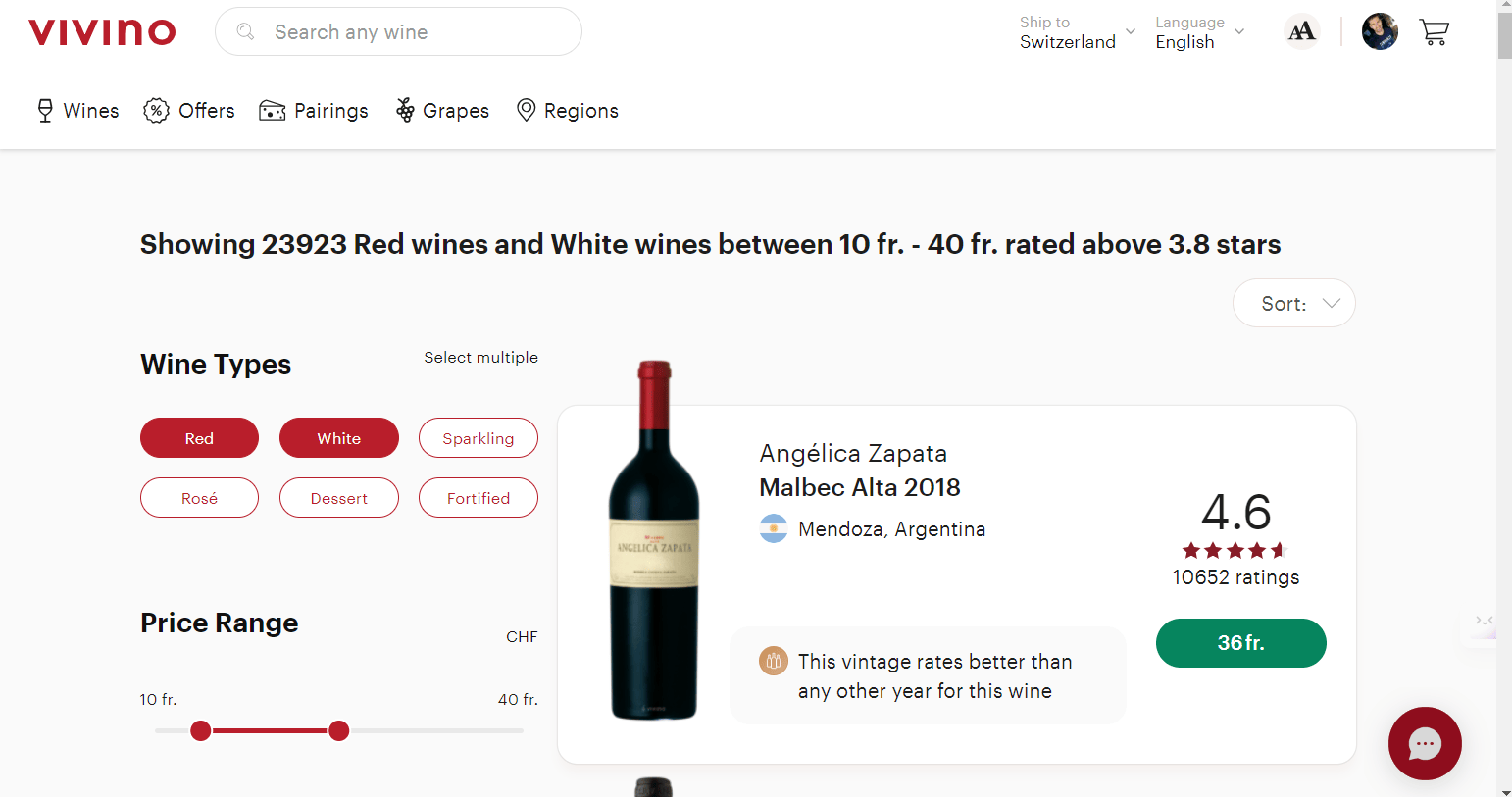Image resolution: width=1512 pixels, height=797 pixels.
Task: Enable the Sparkling wine filter
Action: point(478,437)
